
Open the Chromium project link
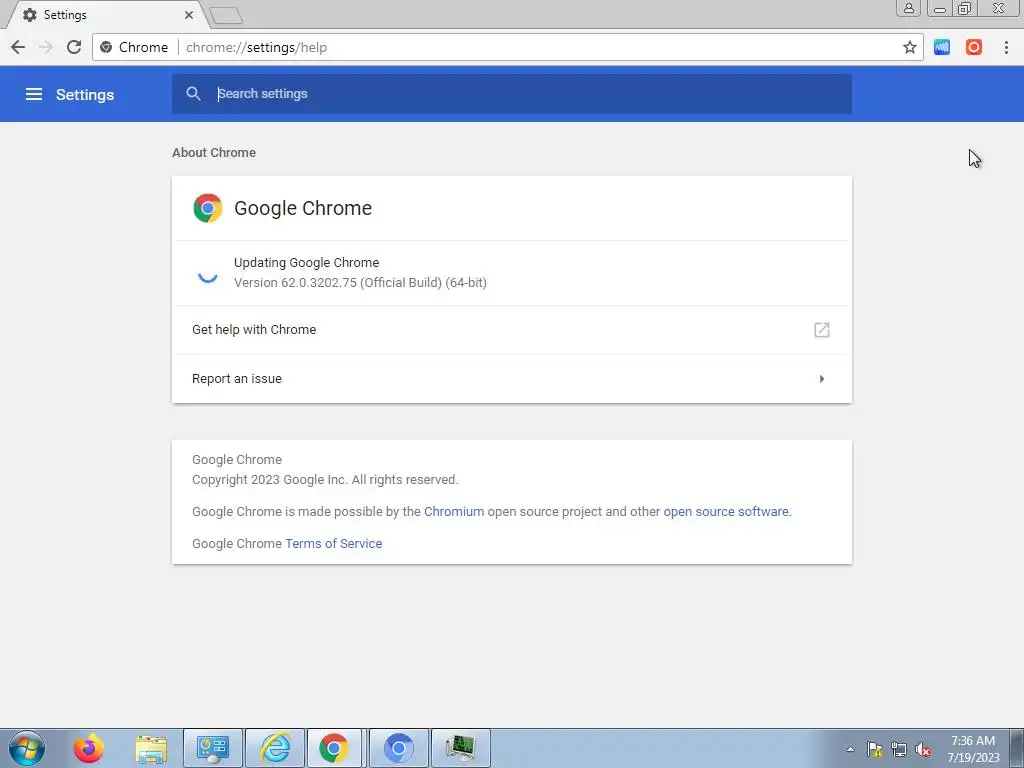(454, 511)
